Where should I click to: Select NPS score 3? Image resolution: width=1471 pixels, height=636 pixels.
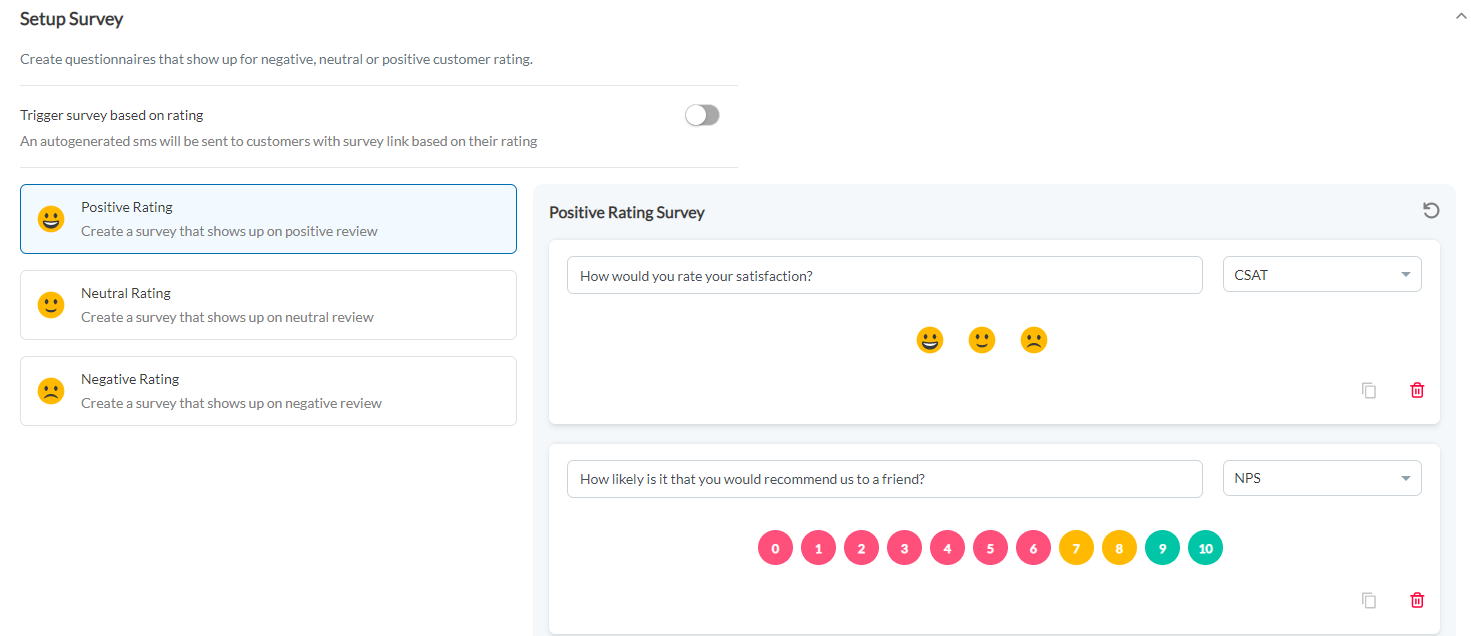pos(904,548)
